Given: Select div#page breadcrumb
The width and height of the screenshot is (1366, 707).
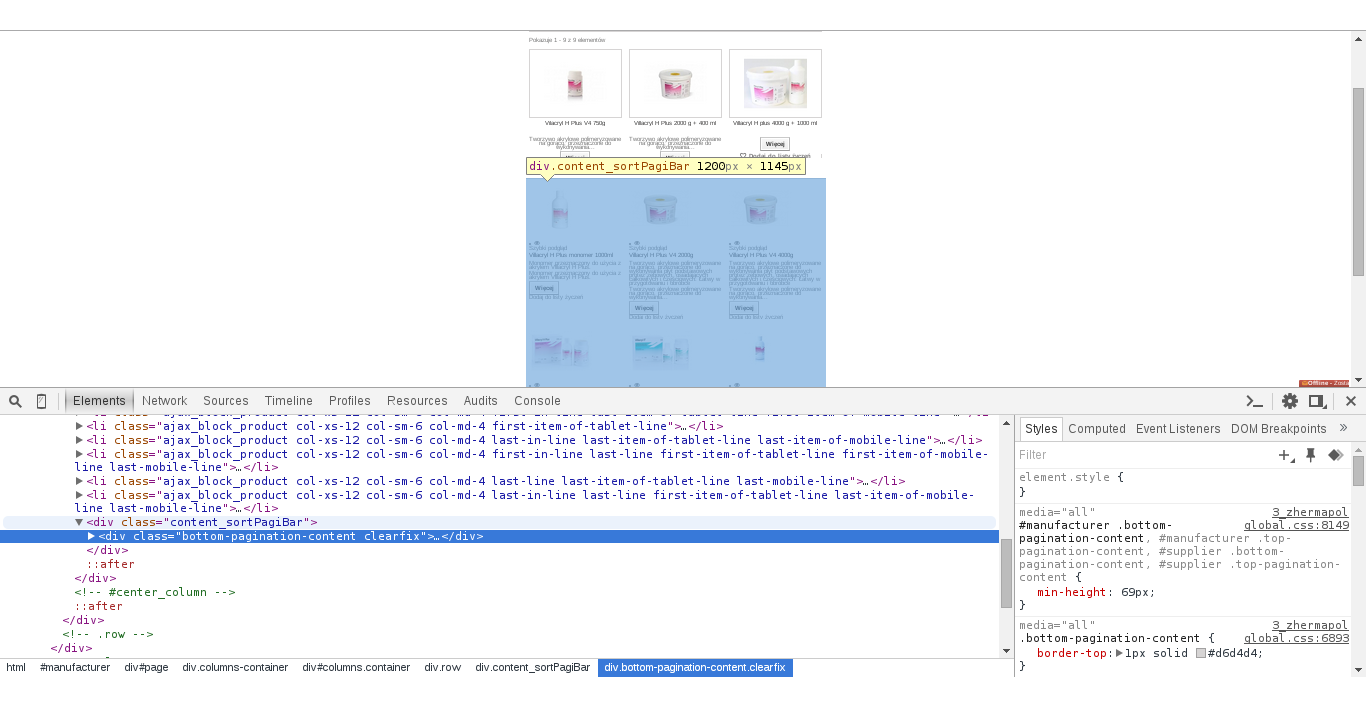Looking at the screenshot, I should pyautogui.click(x=146, y=667).
